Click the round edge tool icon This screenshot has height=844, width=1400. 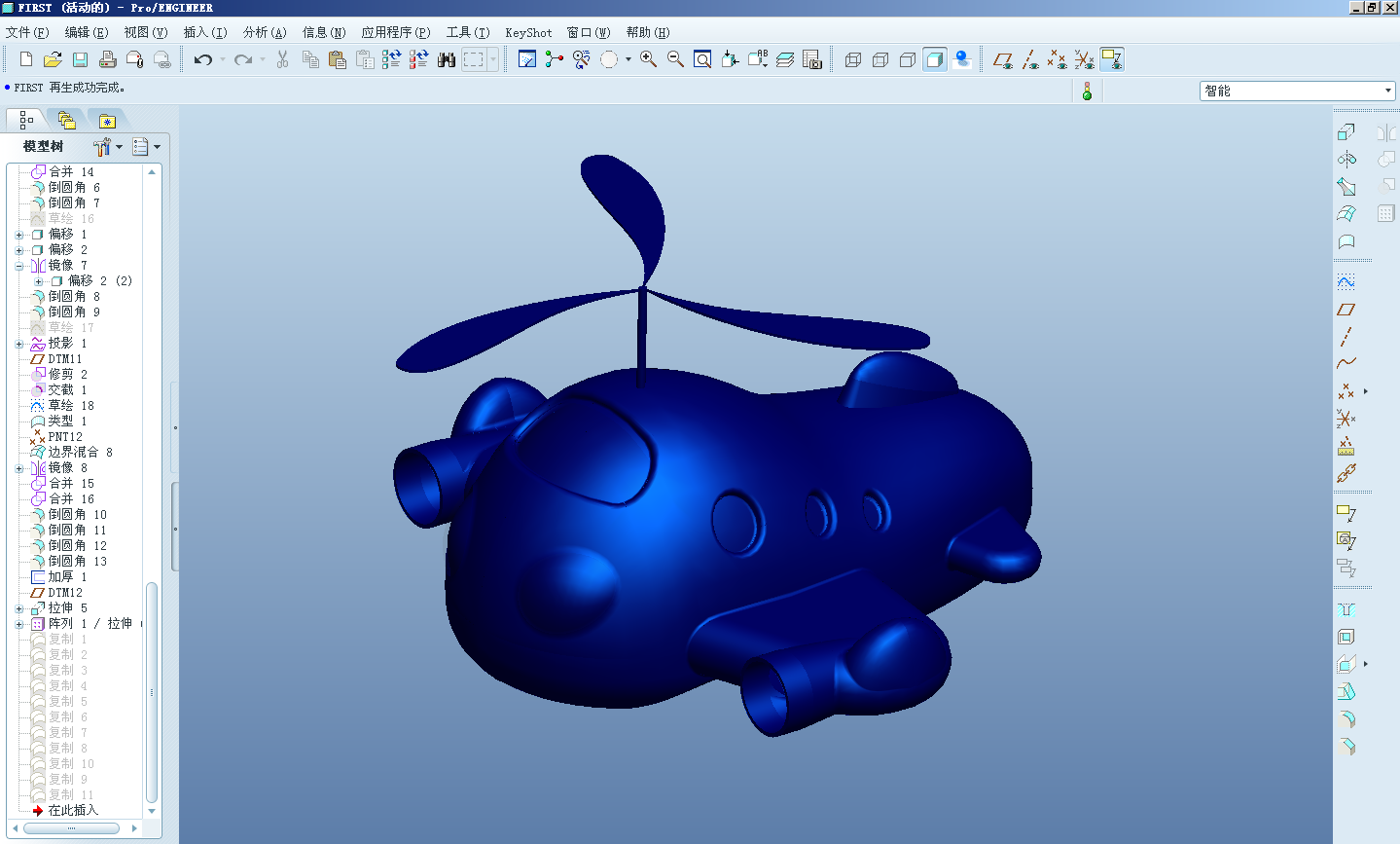[x=1346, y=719]
